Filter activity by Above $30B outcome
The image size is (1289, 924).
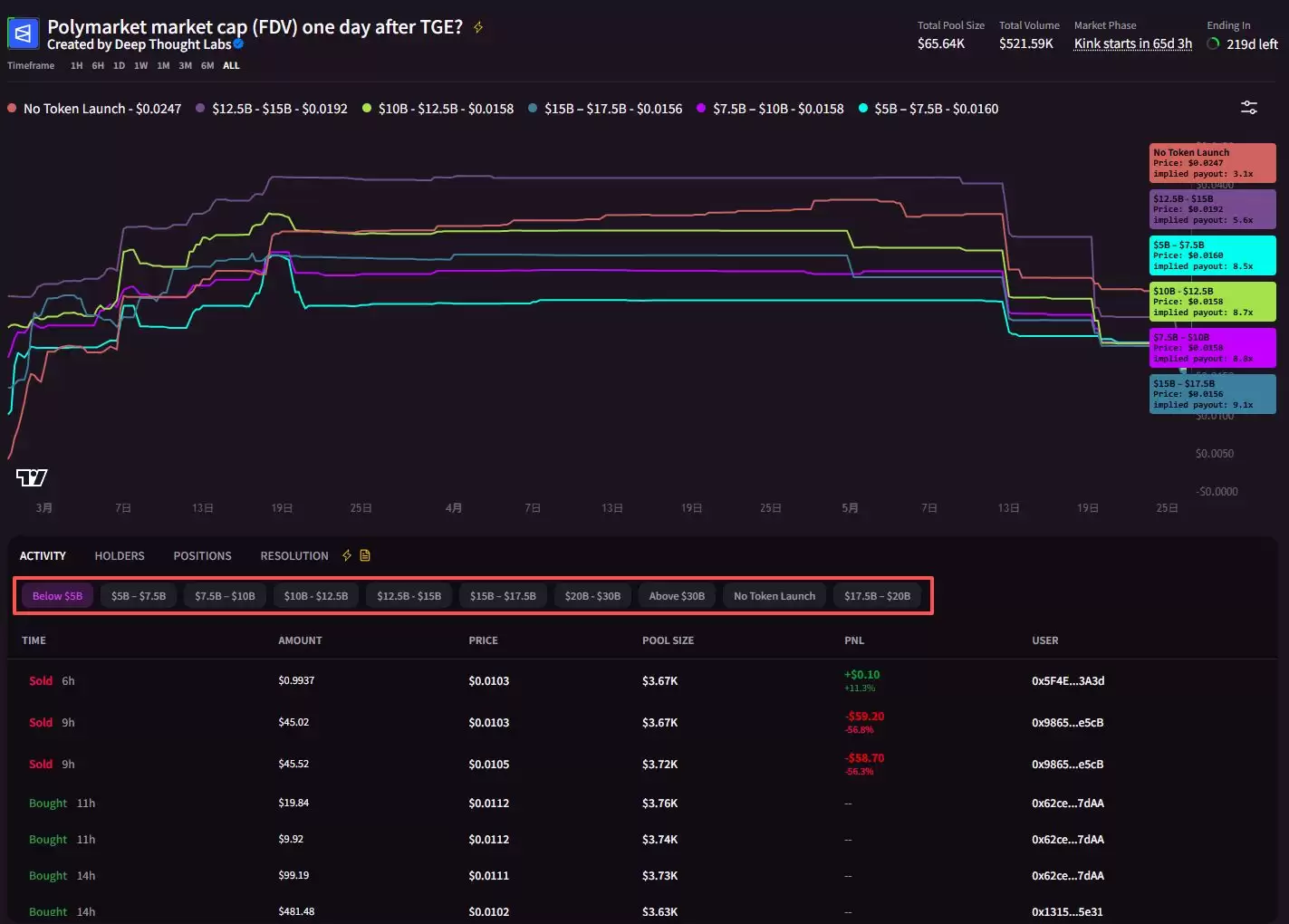click(677, 595)
